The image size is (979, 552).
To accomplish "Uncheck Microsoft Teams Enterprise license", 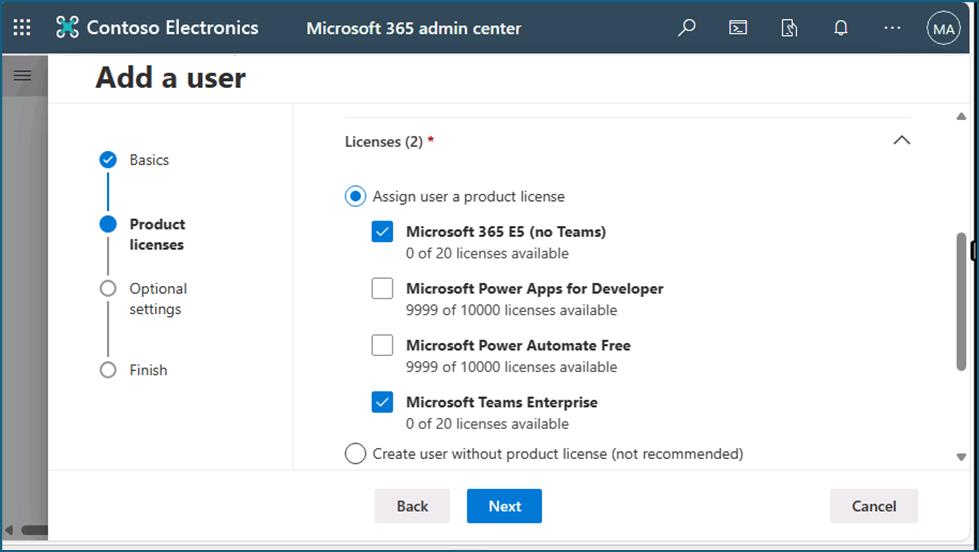I will tap(382, 402).
